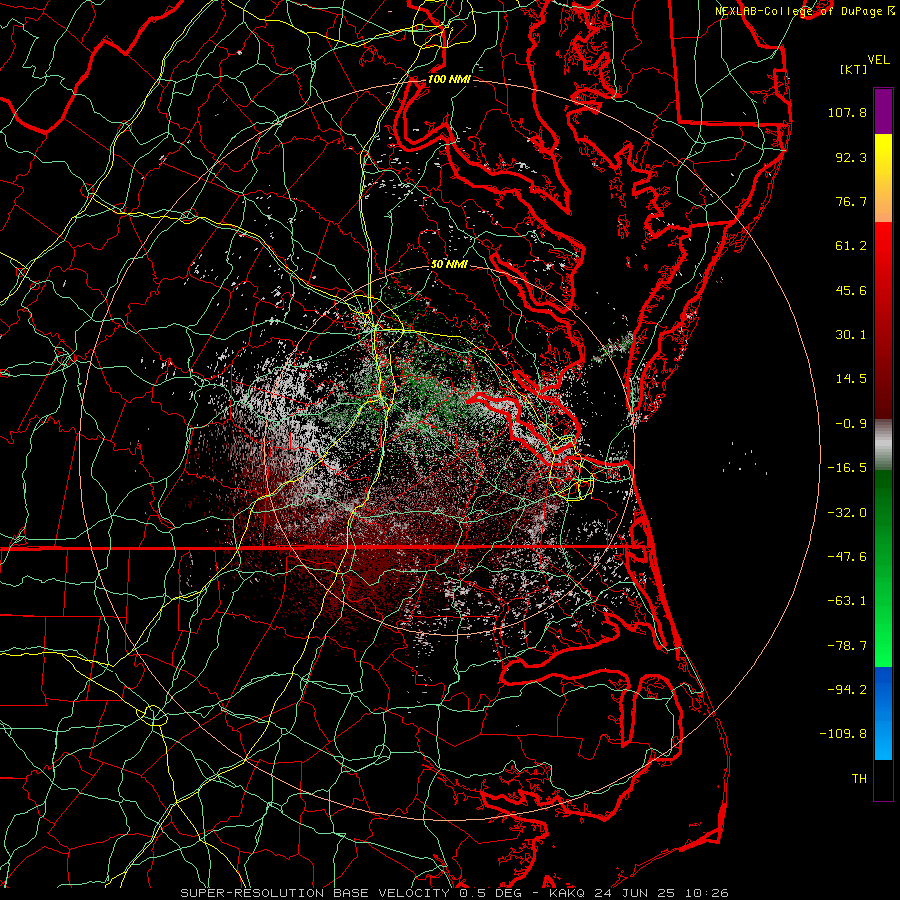The height and width of the screenshot is (900, 900).
Task: Click the KAKQ 24 JUN 25 10:26 timestamp
Action: tap(639, 893)
